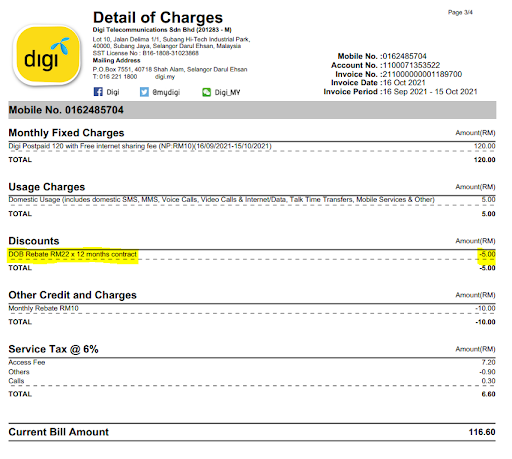Select invoice number 211000000001189700

[x=422, y=74]
